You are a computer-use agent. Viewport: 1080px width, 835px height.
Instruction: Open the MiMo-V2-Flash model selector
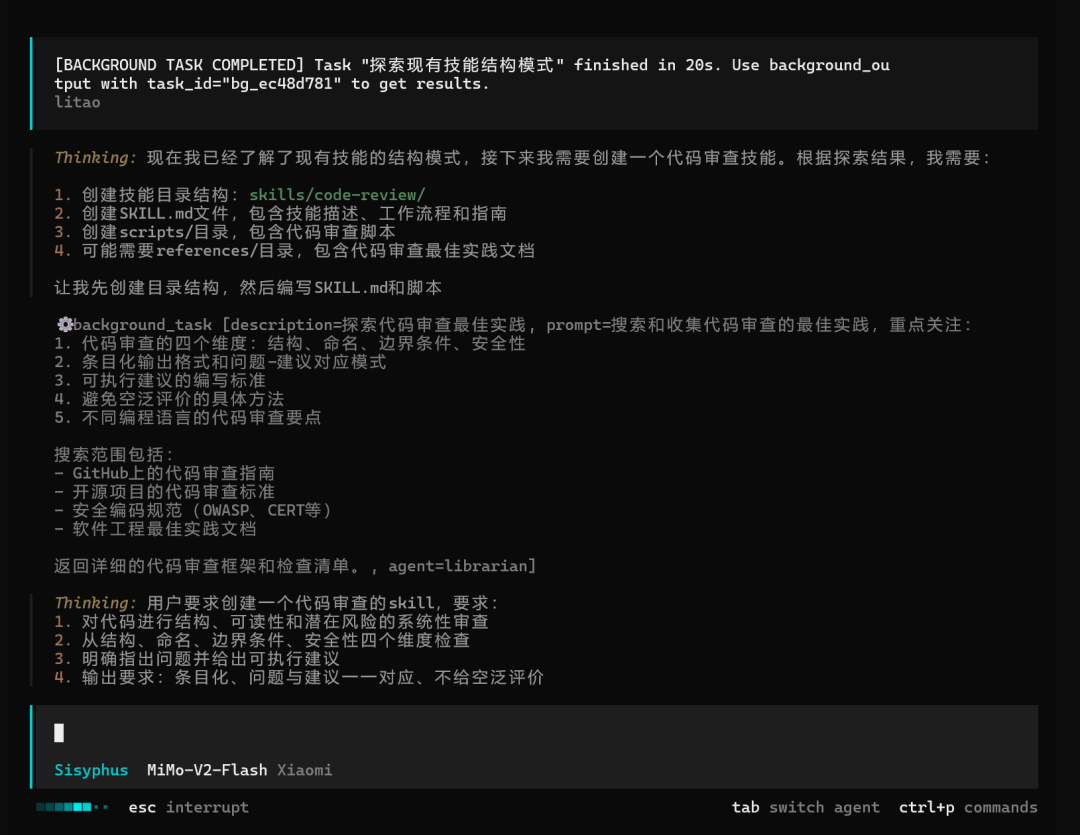tap(207, 770)
